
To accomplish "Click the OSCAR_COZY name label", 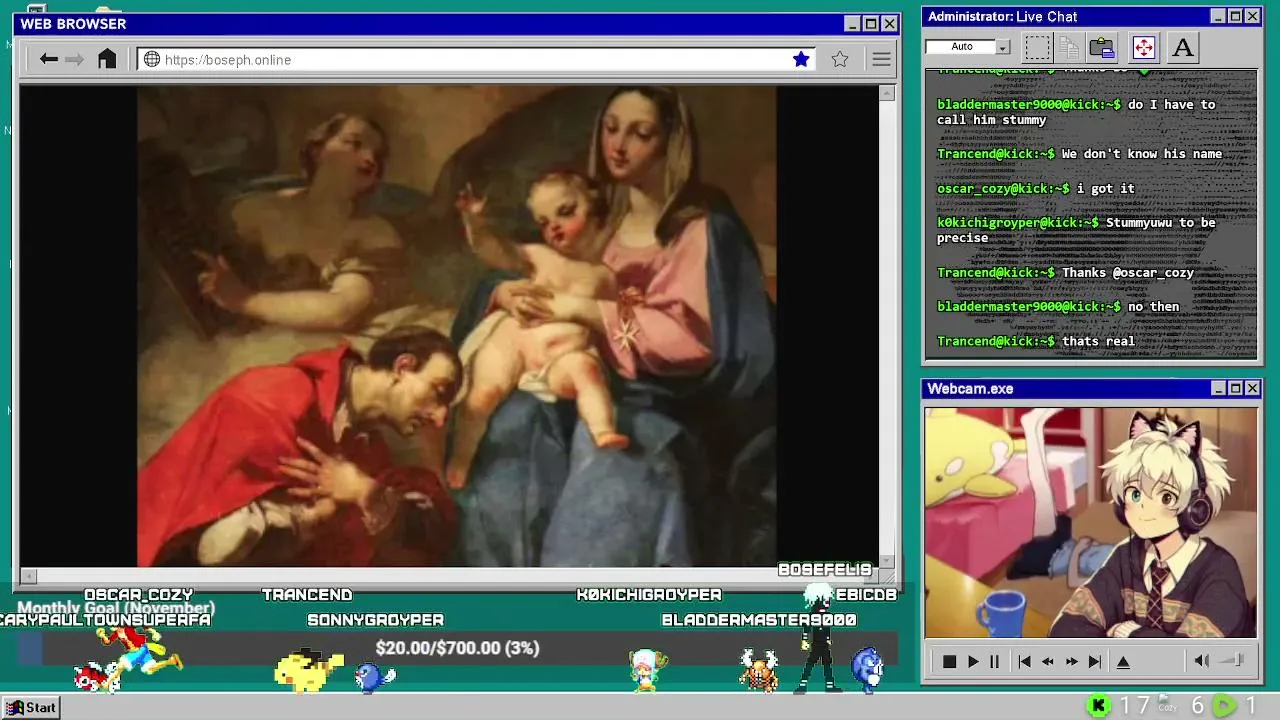I will coord(138,595).
